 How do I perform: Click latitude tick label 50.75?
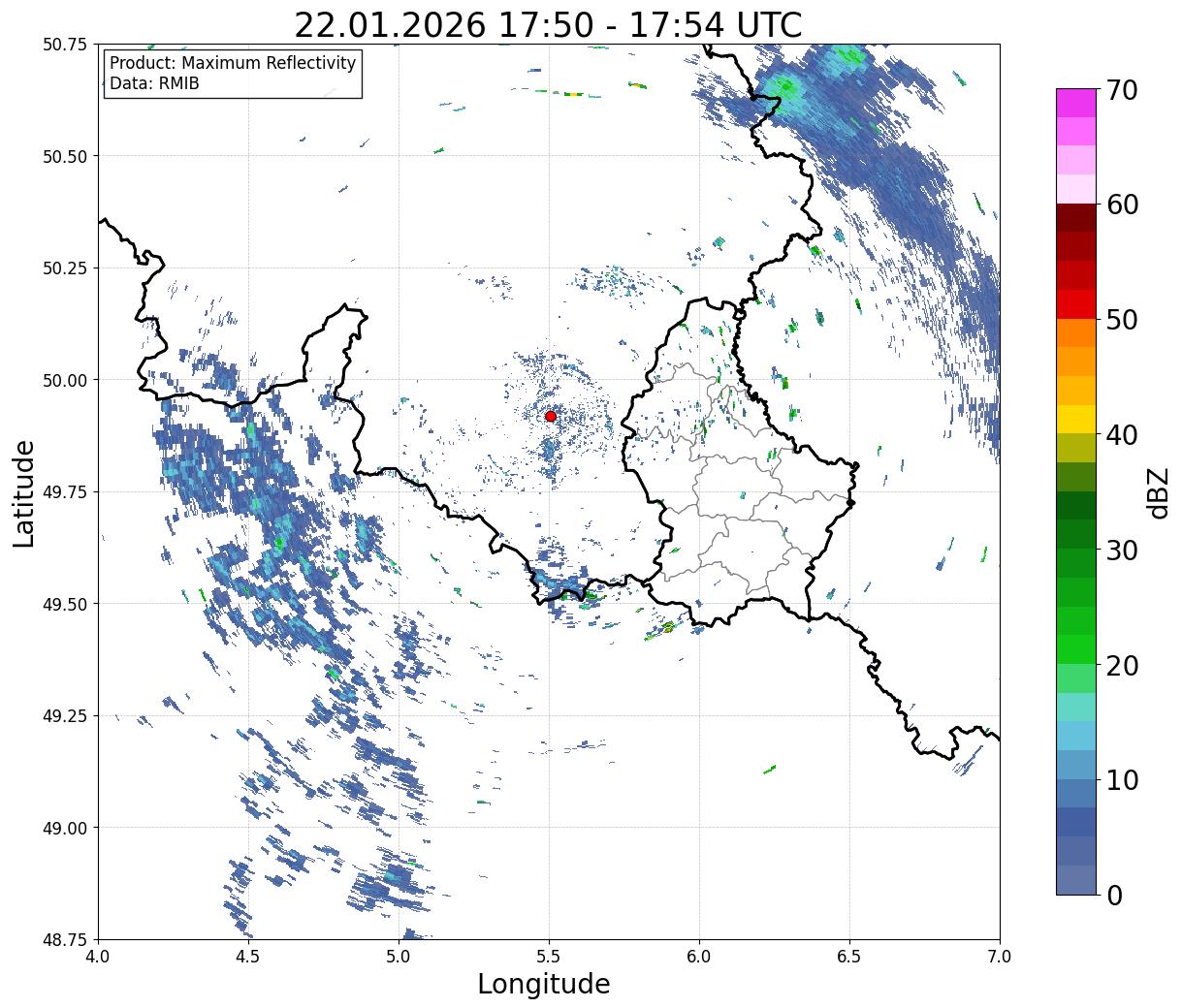pos(65,44)
